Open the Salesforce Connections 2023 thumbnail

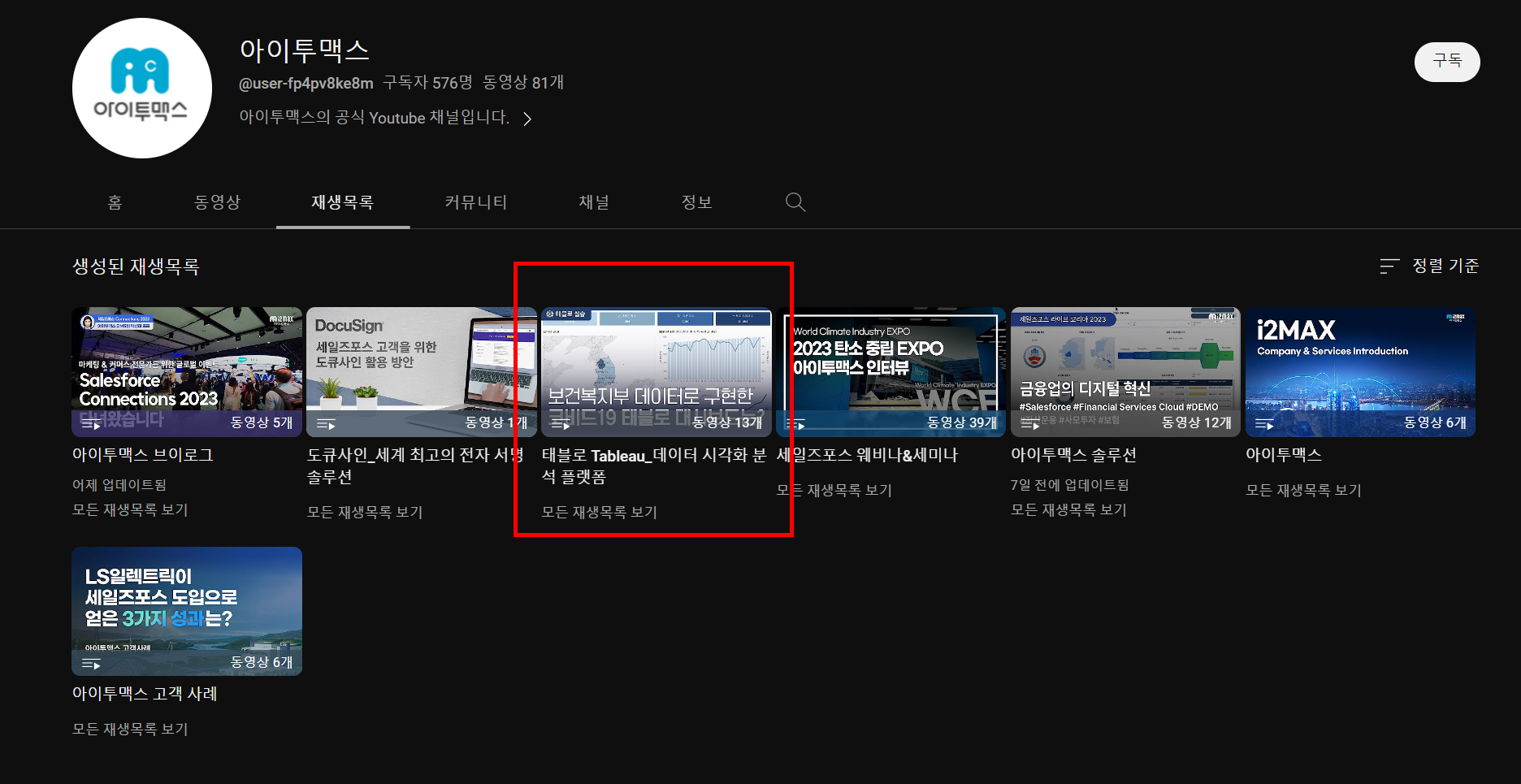(x=187, y=371)
